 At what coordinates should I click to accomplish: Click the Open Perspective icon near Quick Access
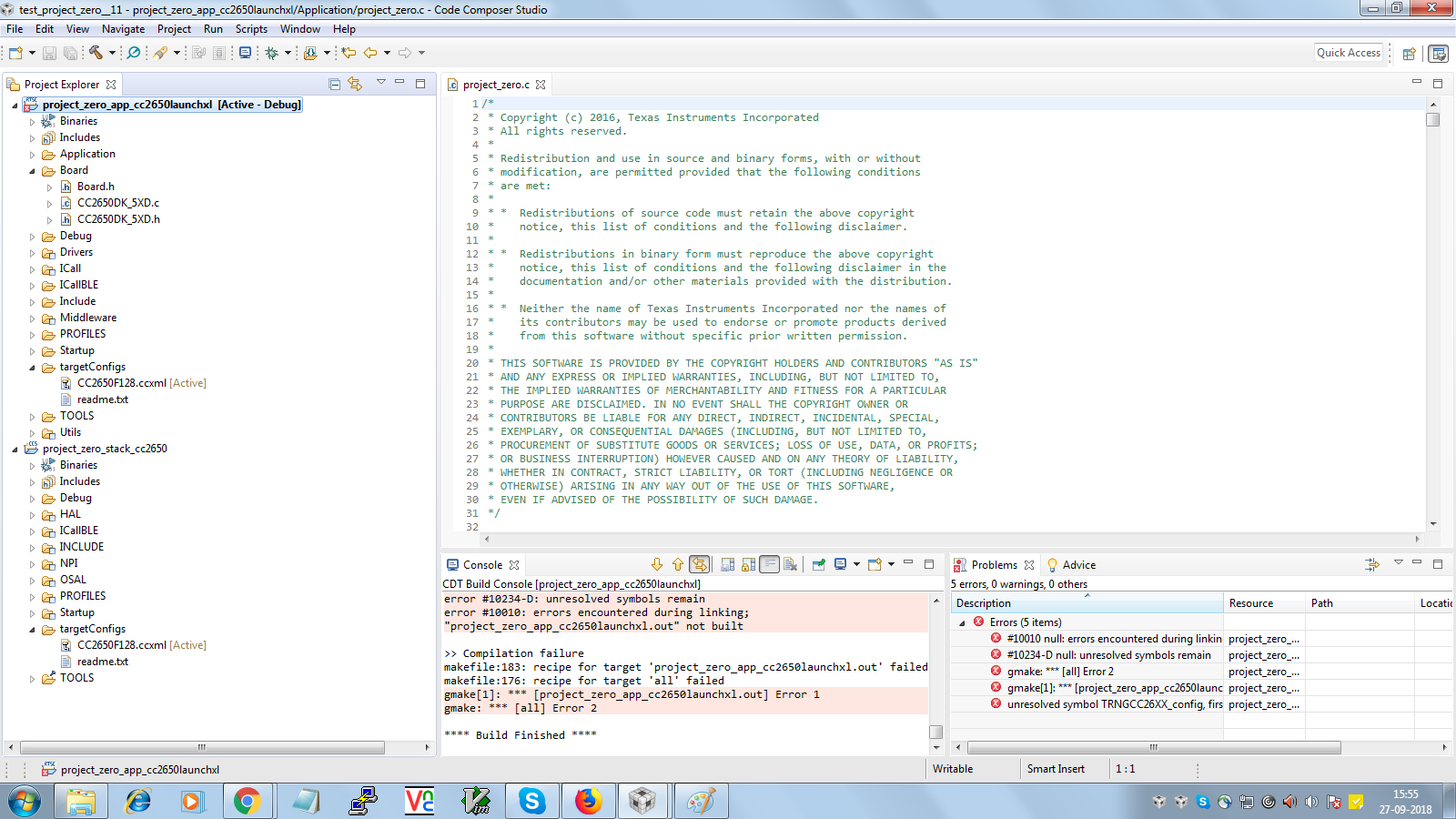[x=1409, y=54]
